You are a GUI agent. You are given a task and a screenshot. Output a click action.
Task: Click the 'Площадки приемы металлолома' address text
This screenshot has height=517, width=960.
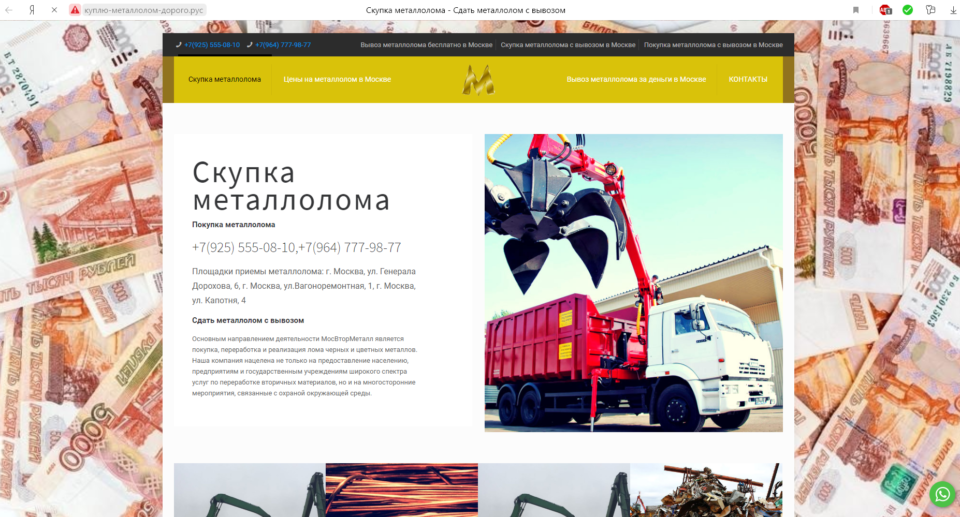click(x=304, y=285)
